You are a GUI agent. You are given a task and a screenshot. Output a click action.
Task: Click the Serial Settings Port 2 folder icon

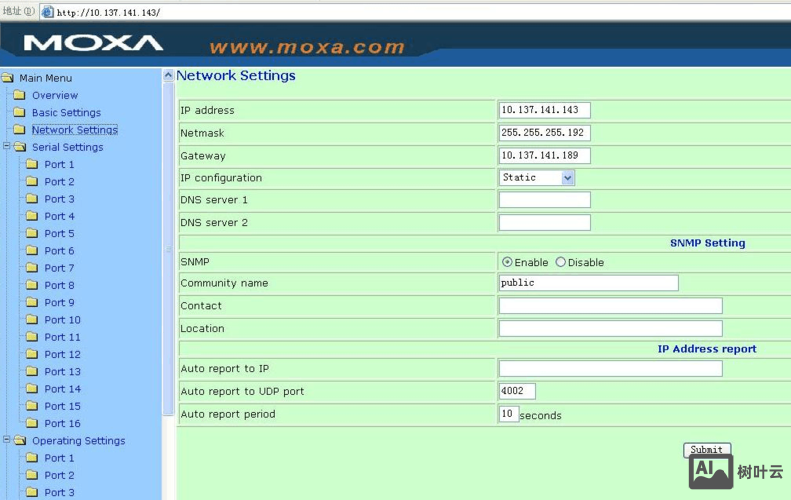click(x=32, y=181)
